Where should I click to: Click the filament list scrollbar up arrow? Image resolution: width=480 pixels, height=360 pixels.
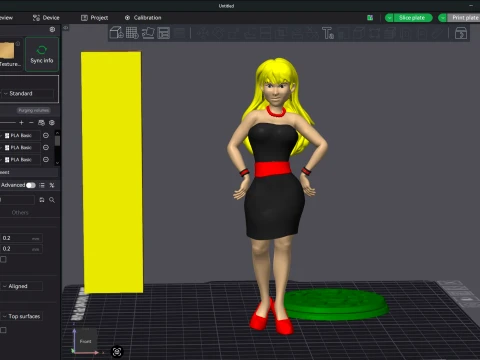(x=57, y=133)
